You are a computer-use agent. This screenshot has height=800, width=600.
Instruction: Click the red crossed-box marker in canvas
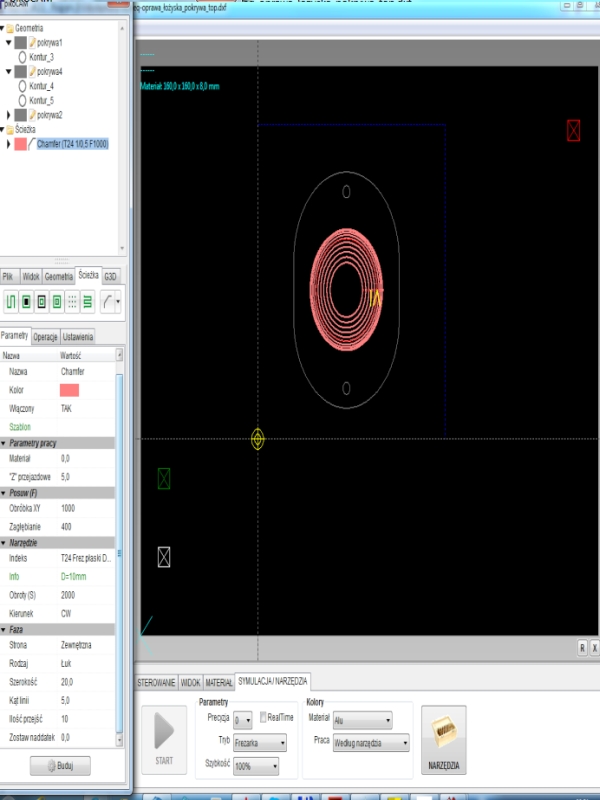pyautogui.click(x=573, y=131)
